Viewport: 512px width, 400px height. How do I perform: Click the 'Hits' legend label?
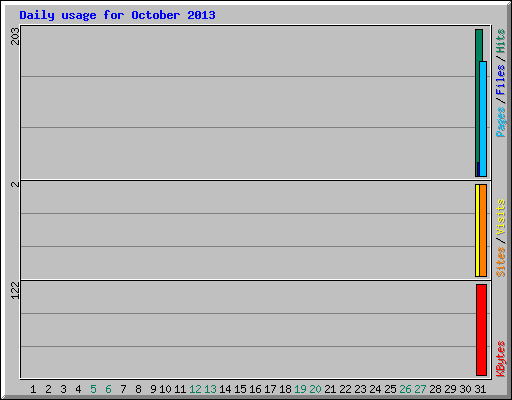coord(500,41)
